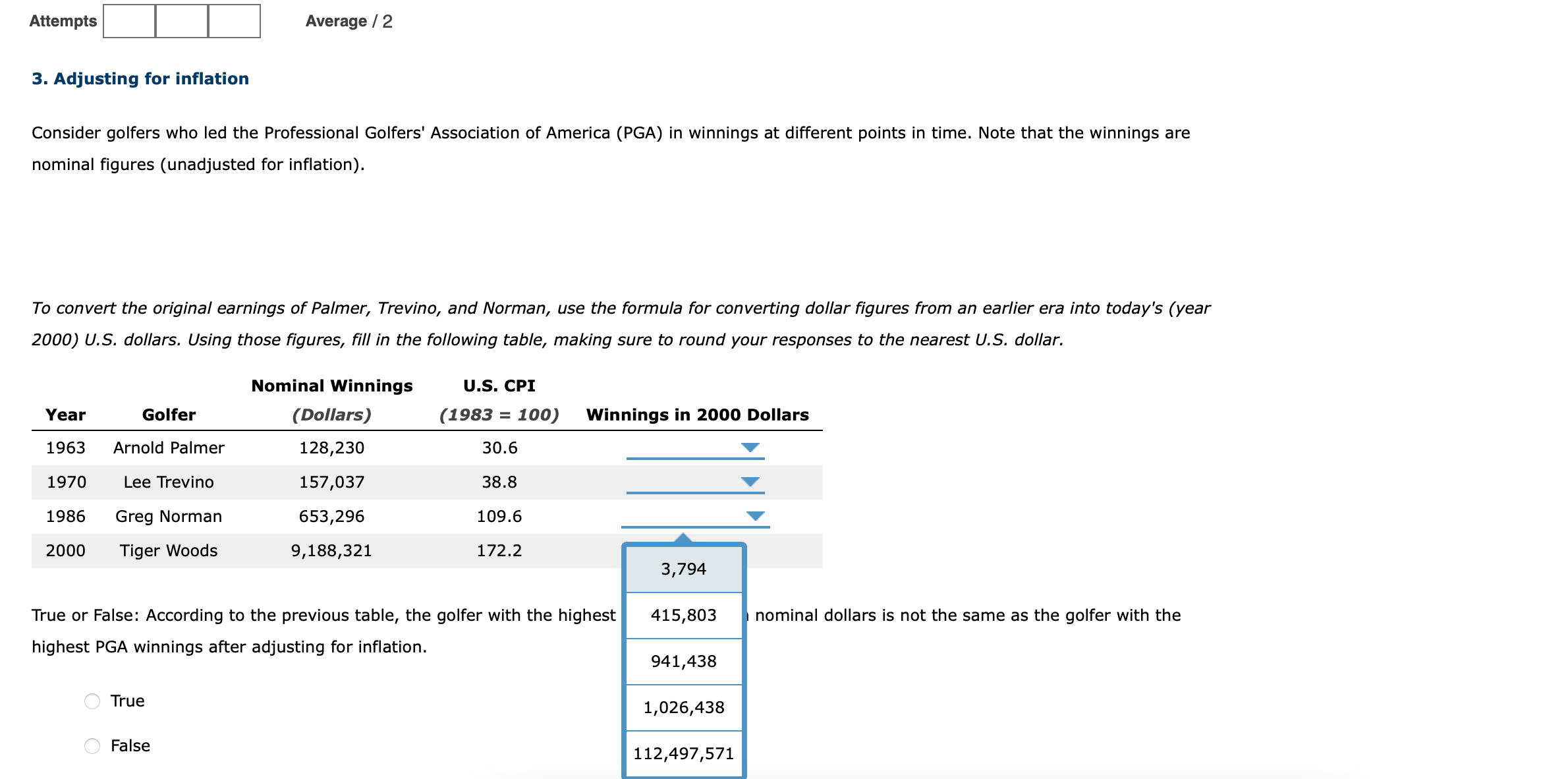Click the first Attempts box
This screenshot has height=779, width=1568.
[x=128, y=20]
